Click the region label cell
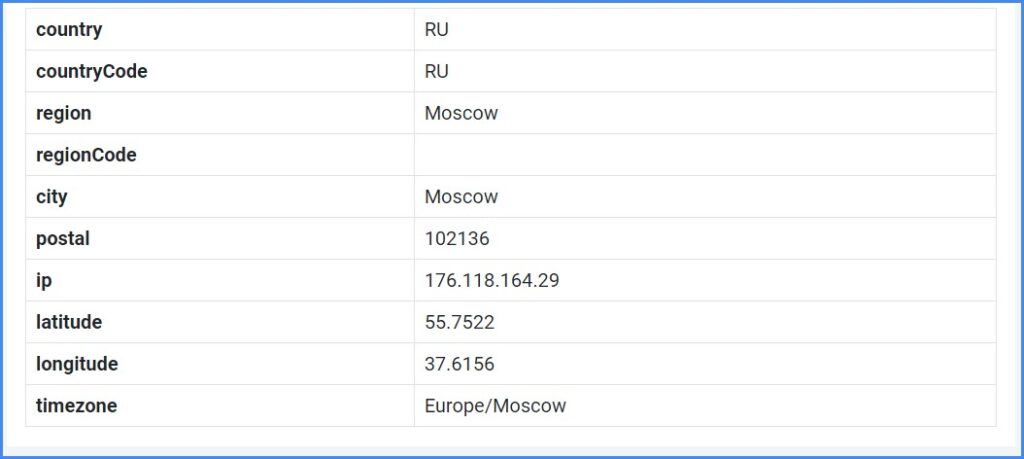This screenshot has height=459, width=1024. [219, 113]
